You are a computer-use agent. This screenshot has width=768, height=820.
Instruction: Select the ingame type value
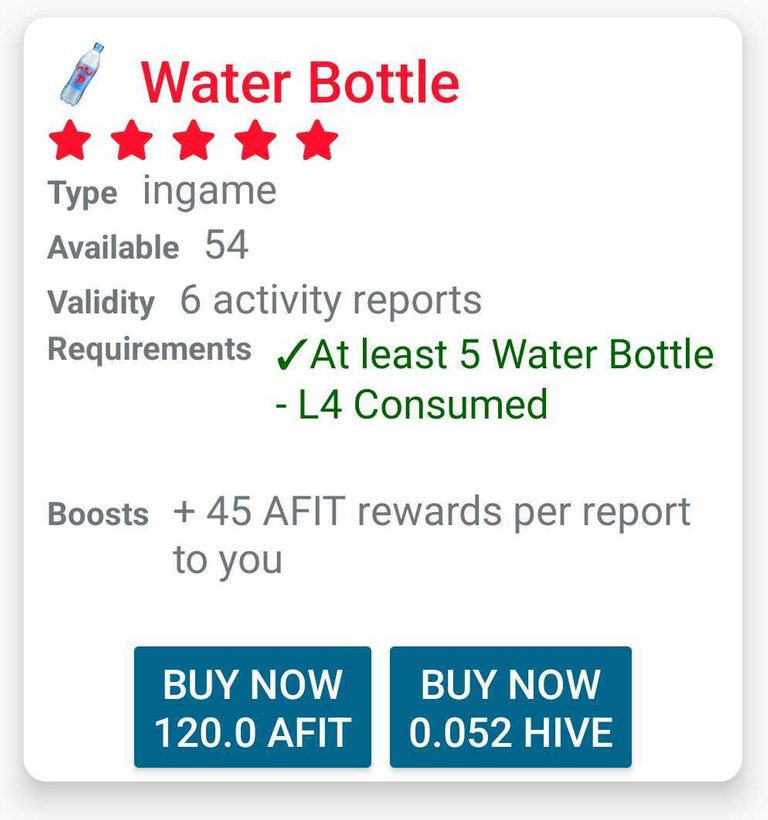210,192
